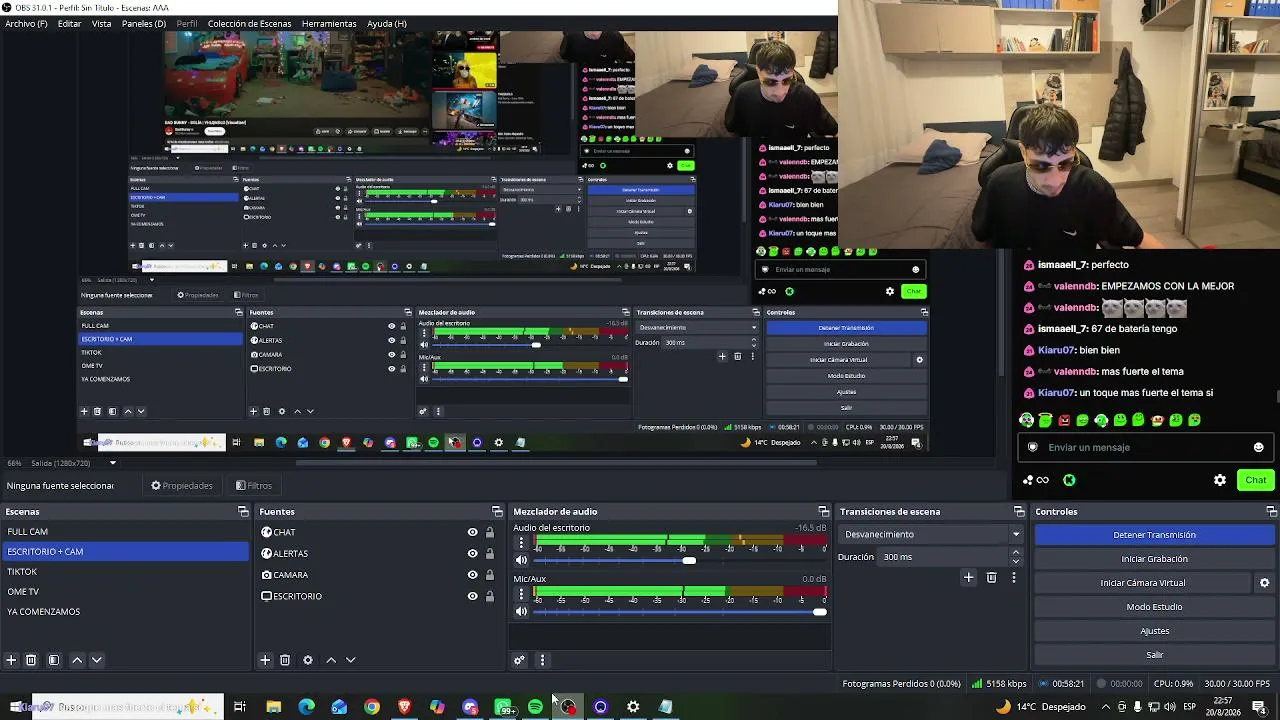Screen dimensions: 1280x720
Task: Select the TIKTOK scene
Action: coord(125,572)
